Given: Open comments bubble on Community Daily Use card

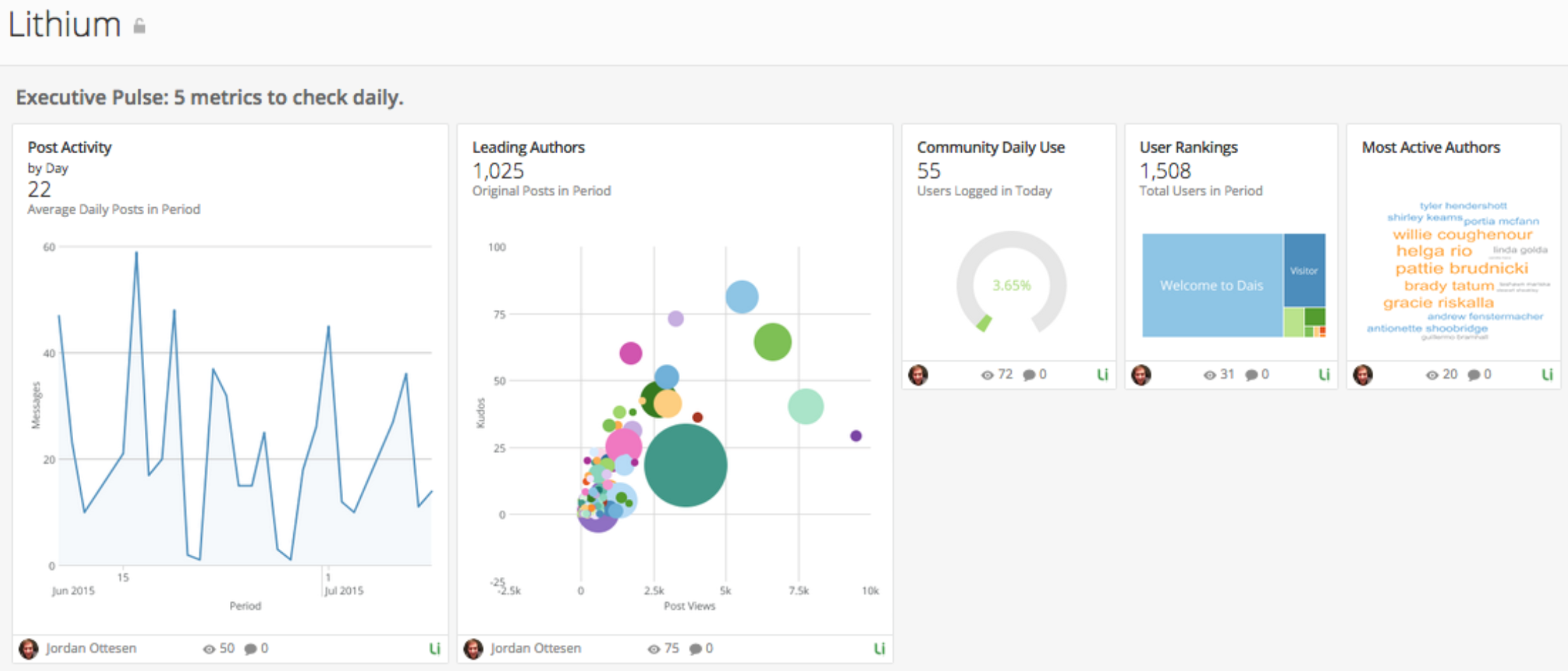Looking at the screenshot, I should pyautogui.click(x=1029, y=375).
